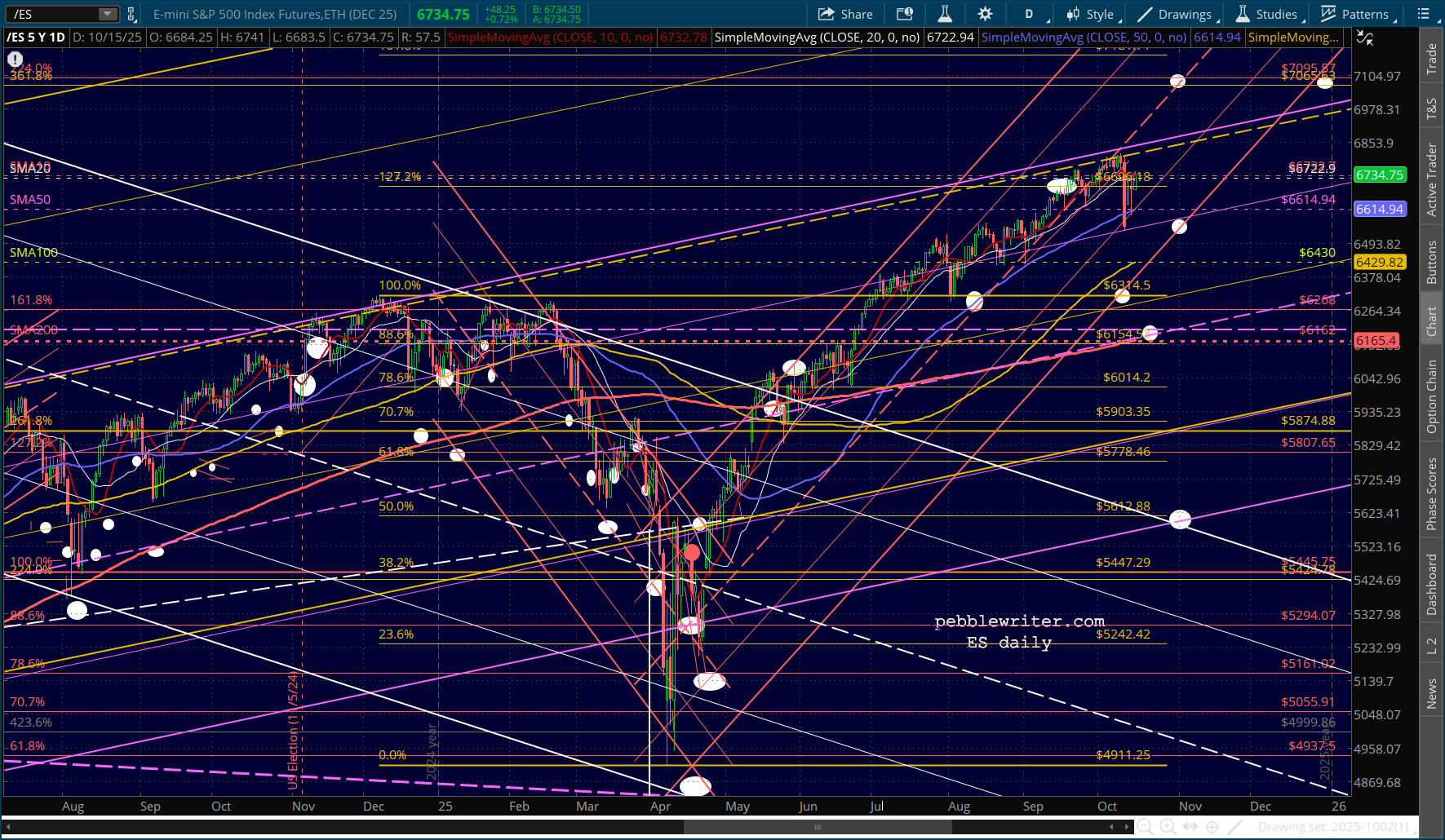
Task: Open the Option Chain sidebar tab
Action: 1431,397
